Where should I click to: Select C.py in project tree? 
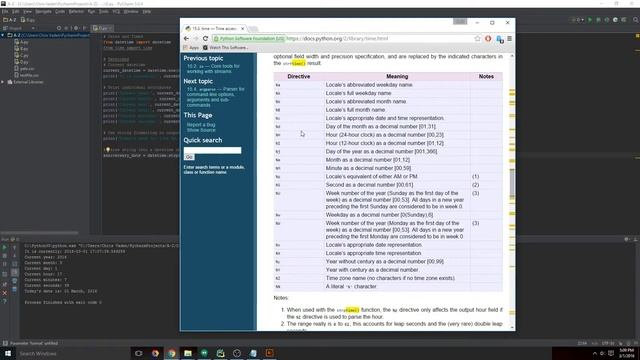(x=21, y=55)
